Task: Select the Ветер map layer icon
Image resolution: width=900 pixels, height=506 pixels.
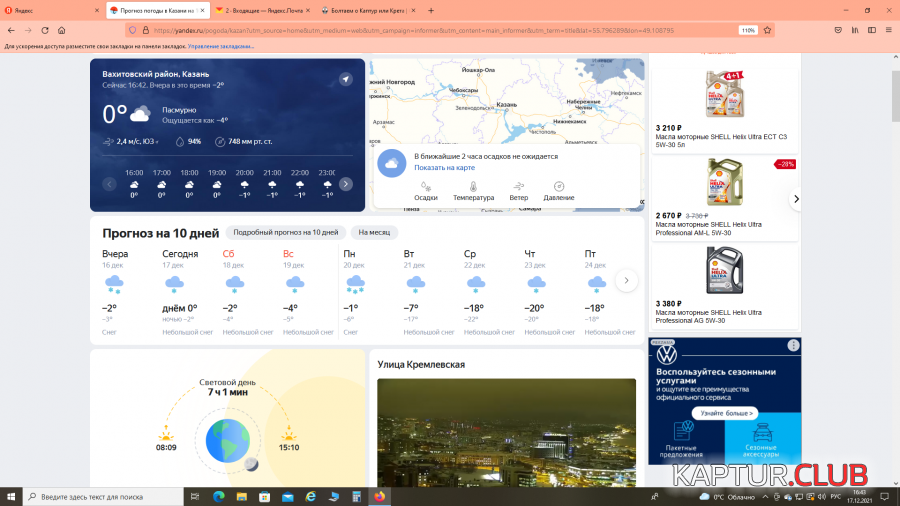Action: pos(518,187)
